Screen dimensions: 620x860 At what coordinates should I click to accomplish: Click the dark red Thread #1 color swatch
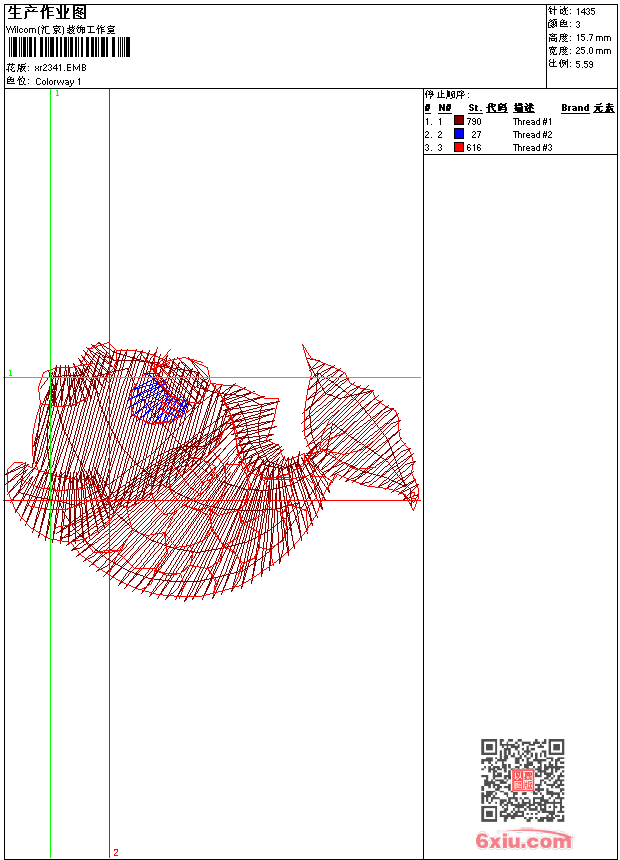coord(459,121)
